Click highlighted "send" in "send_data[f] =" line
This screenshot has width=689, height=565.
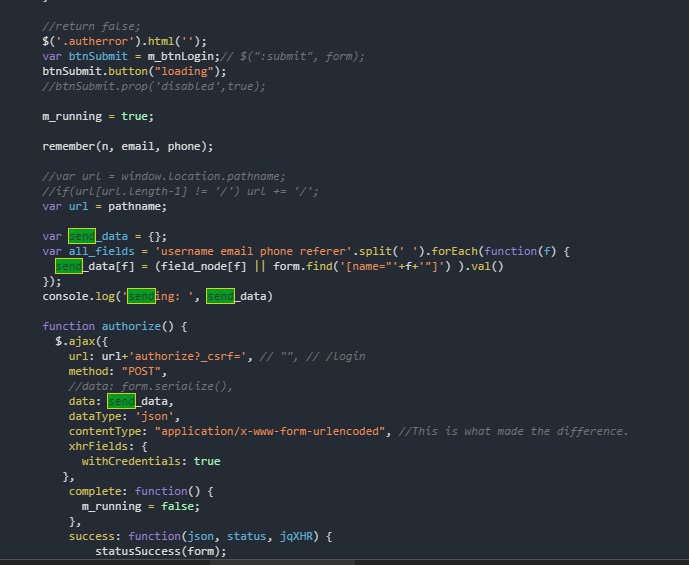coord(69,266)
